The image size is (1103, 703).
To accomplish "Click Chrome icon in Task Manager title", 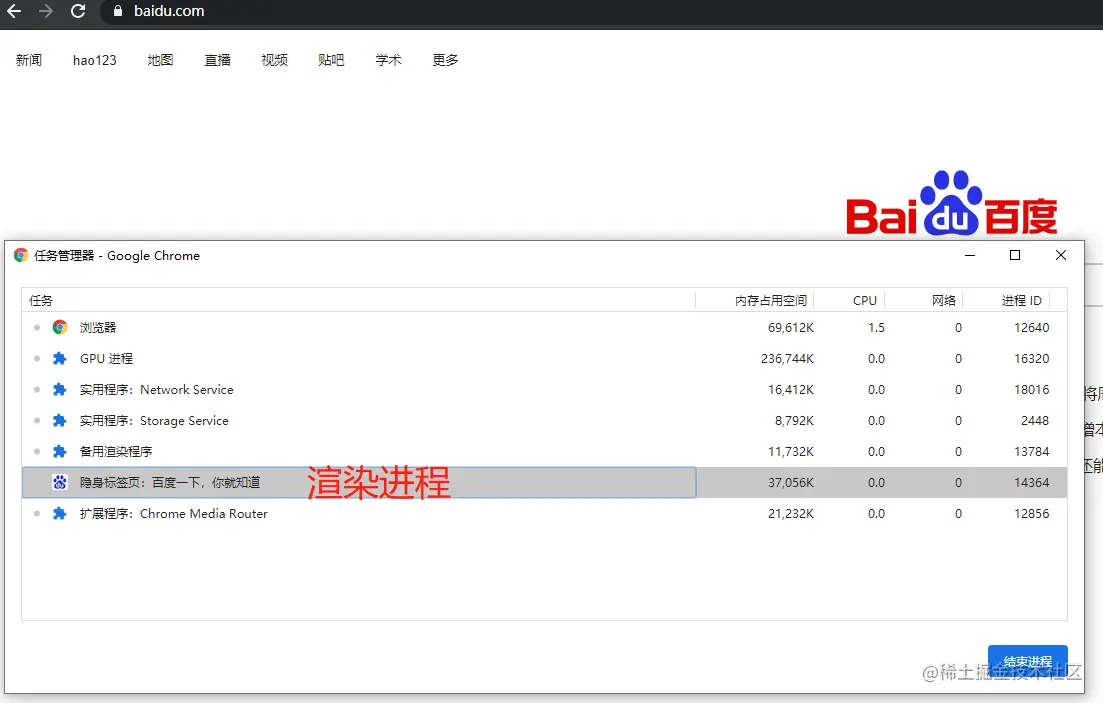I will [21, 255].
